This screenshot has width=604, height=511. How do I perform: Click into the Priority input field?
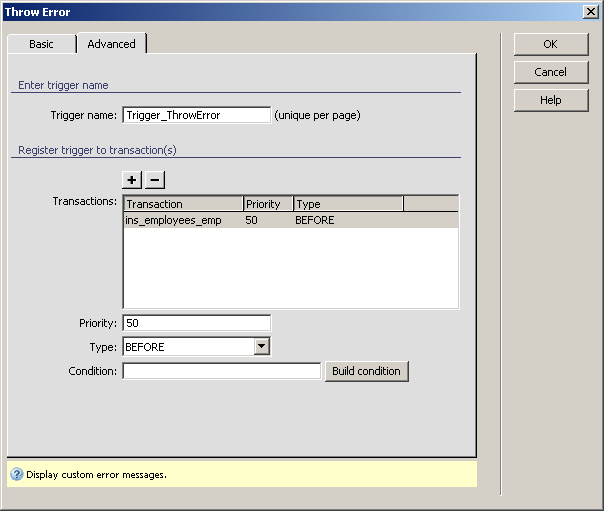(x=196, y=323)
